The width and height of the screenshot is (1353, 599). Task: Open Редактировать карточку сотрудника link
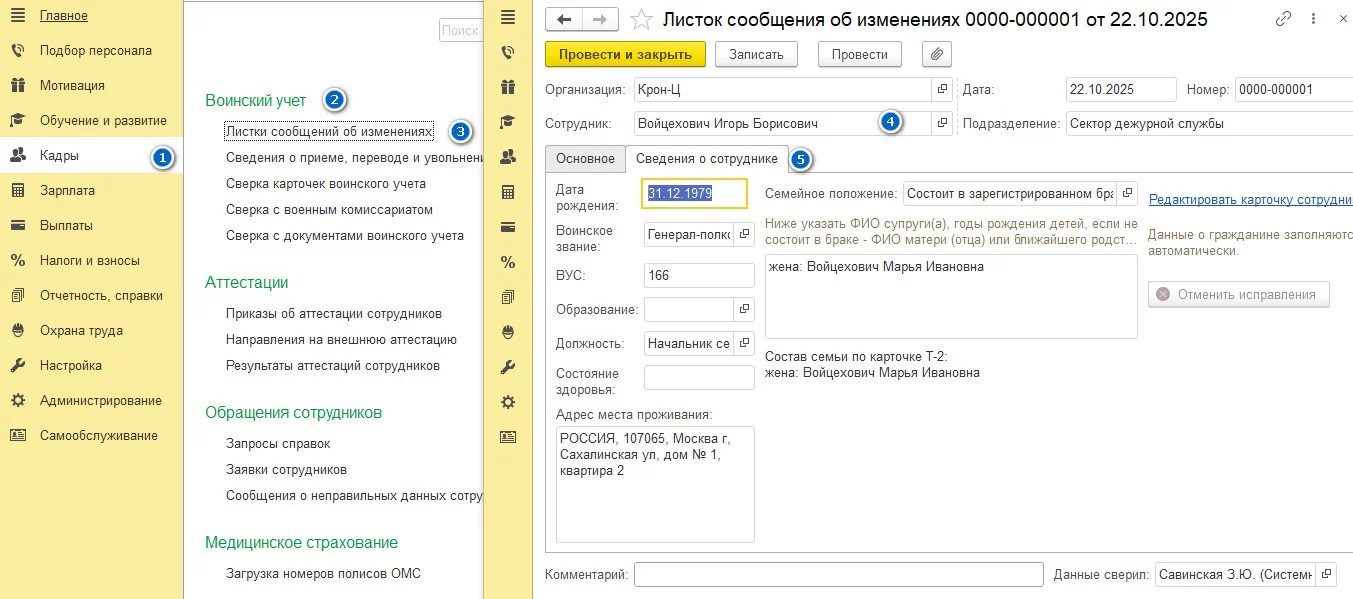click(1250, 200)
